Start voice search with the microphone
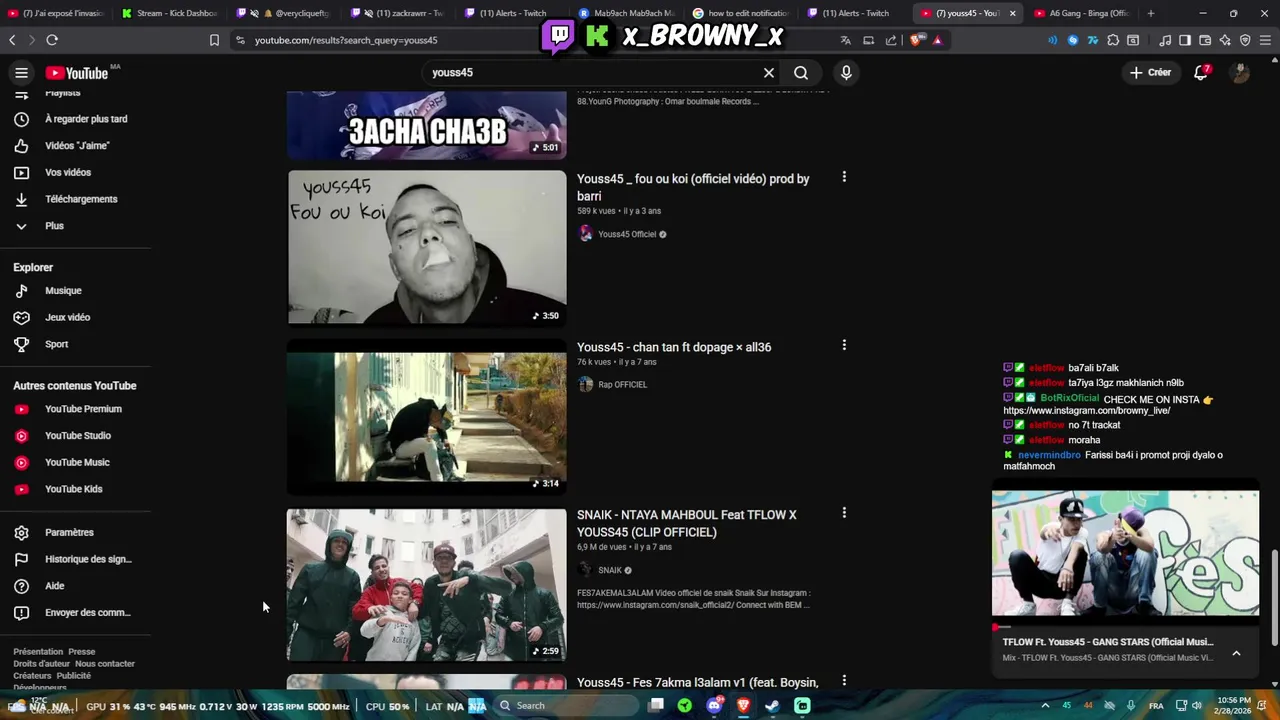This screenshot has width=1280, height=720. coord(846,73)
